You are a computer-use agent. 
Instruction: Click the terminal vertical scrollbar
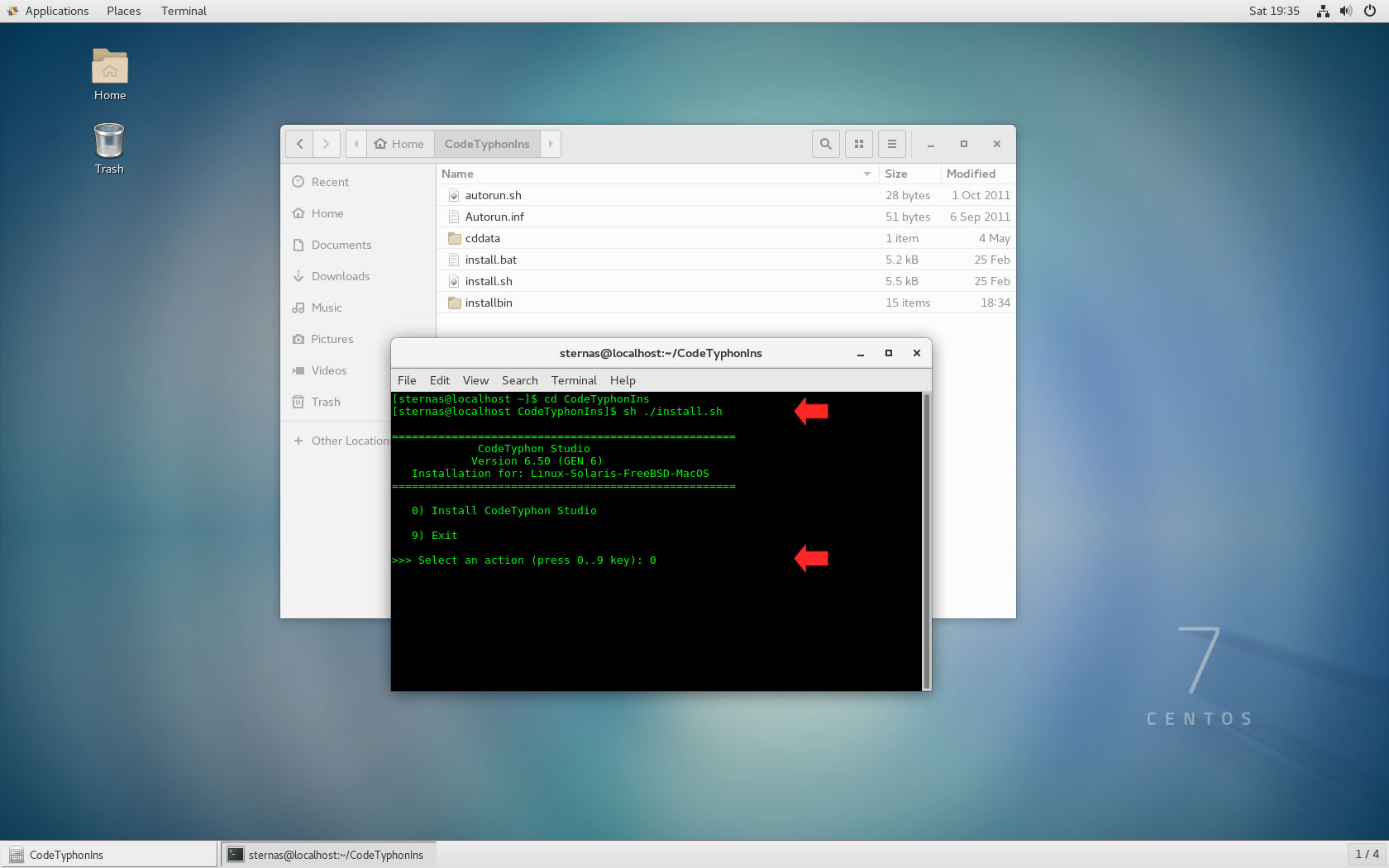927,541
